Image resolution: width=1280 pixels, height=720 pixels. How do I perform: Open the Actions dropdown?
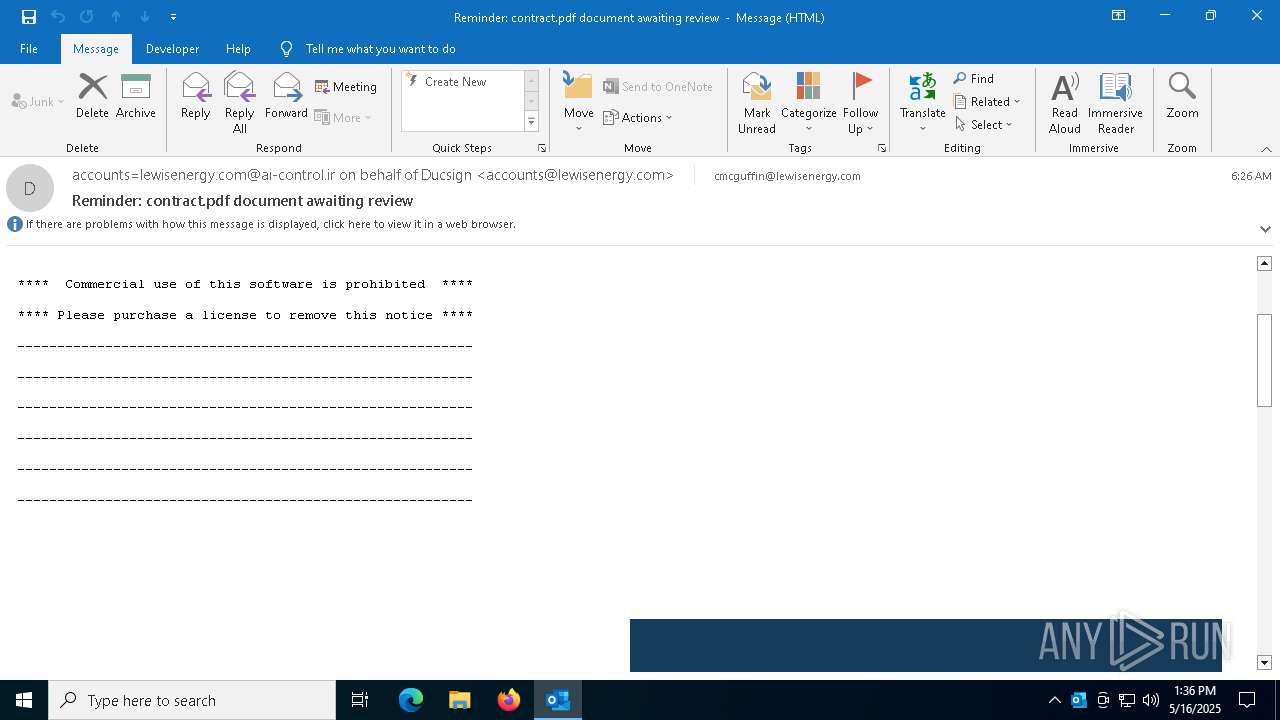(638, 117)
